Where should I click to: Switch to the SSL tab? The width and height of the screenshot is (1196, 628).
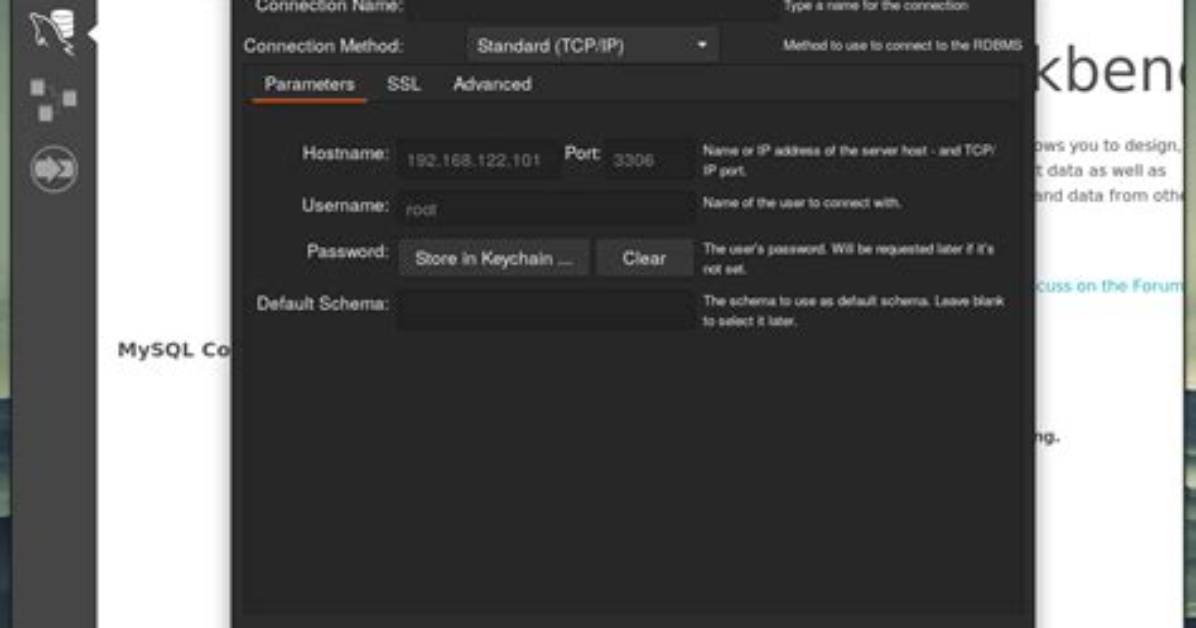tap(403, 84)
